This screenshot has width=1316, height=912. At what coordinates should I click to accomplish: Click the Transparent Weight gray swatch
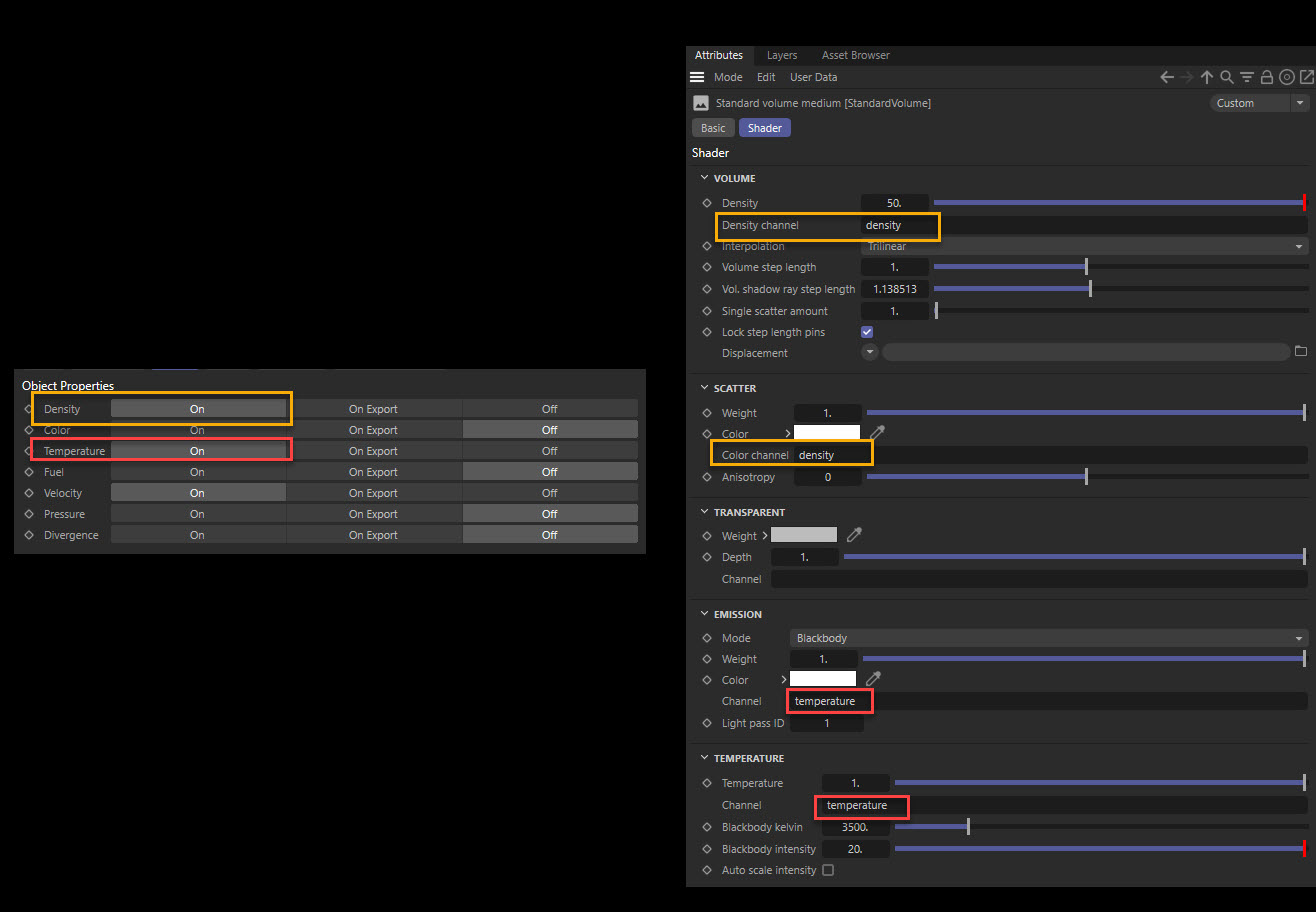click(804, 535)
